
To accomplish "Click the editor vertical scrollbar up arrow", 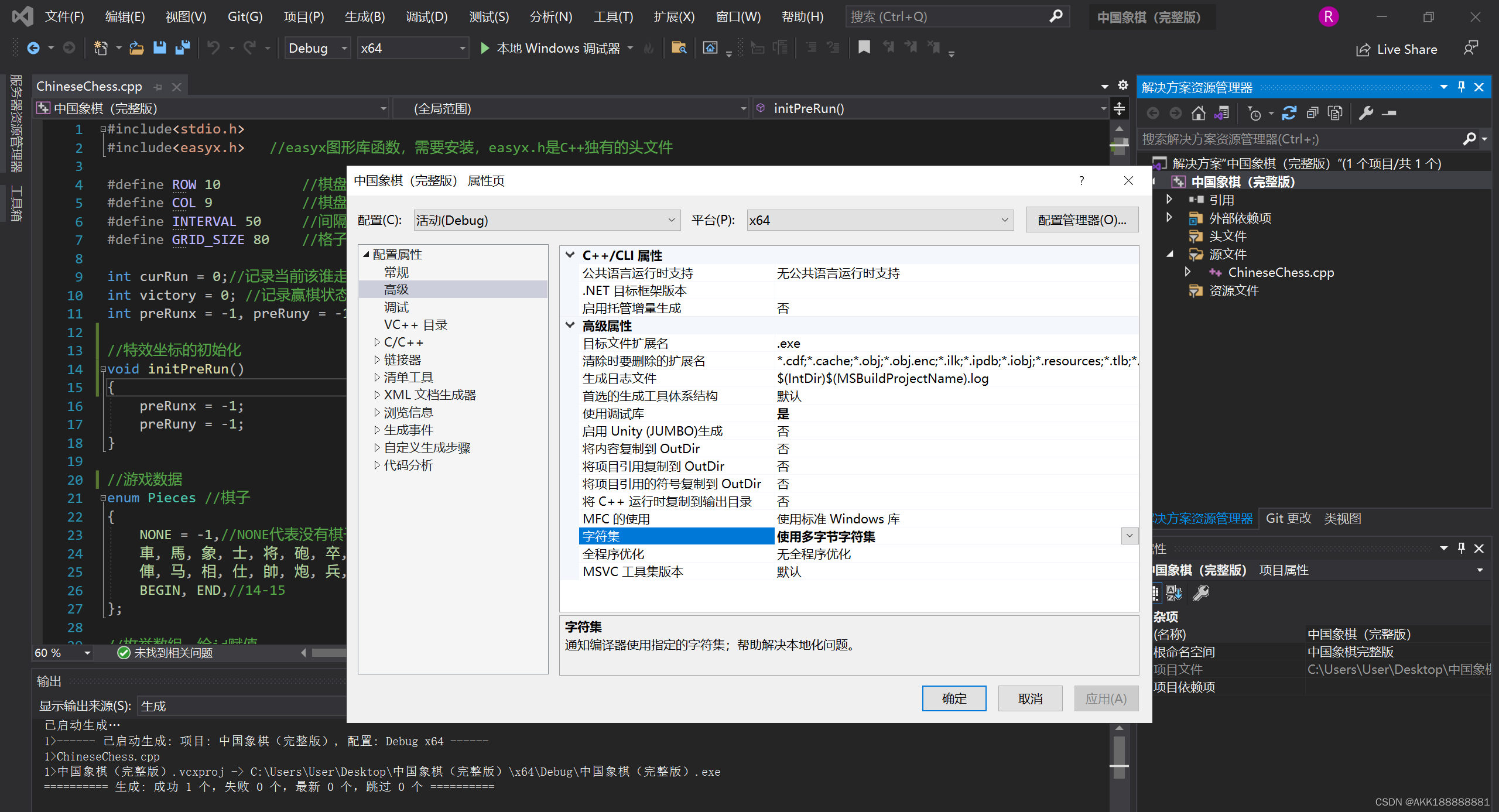I will [x=1118, y=128].
